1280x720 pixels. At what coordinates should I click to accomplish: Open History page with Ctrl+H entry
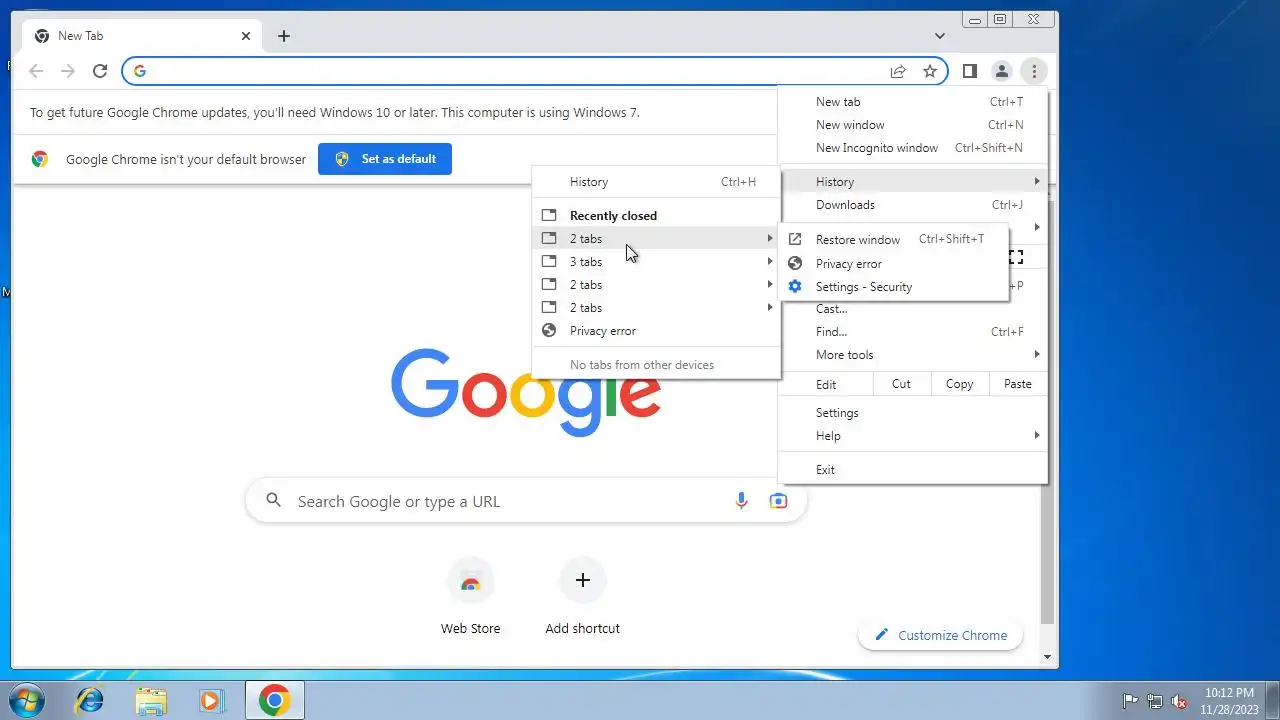coord(656,182)
